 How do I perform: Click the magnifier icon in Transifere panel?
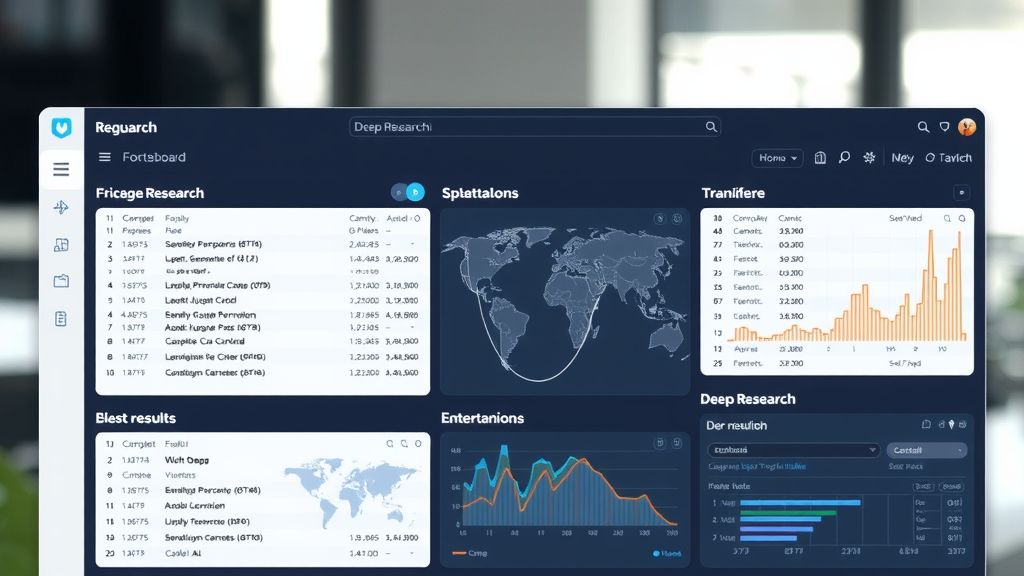coord(946,218)
